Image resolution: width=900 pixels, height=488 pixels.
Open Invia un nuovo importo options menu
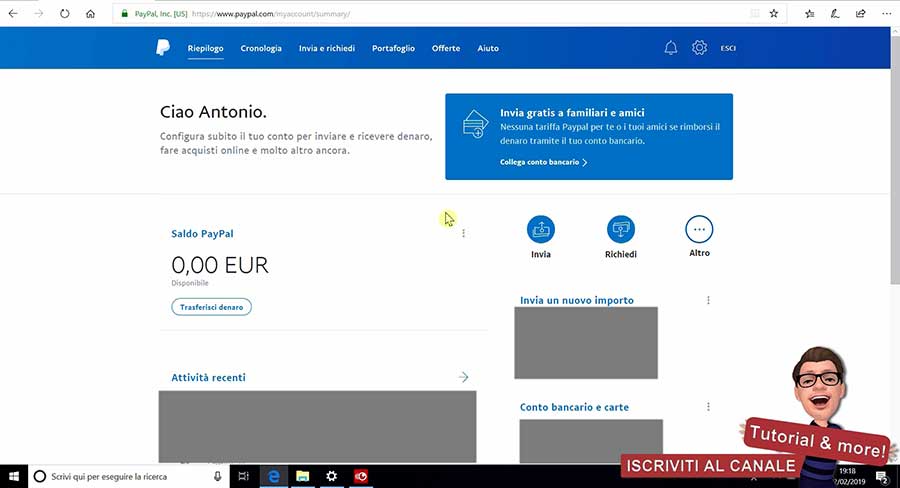[708, 300]
